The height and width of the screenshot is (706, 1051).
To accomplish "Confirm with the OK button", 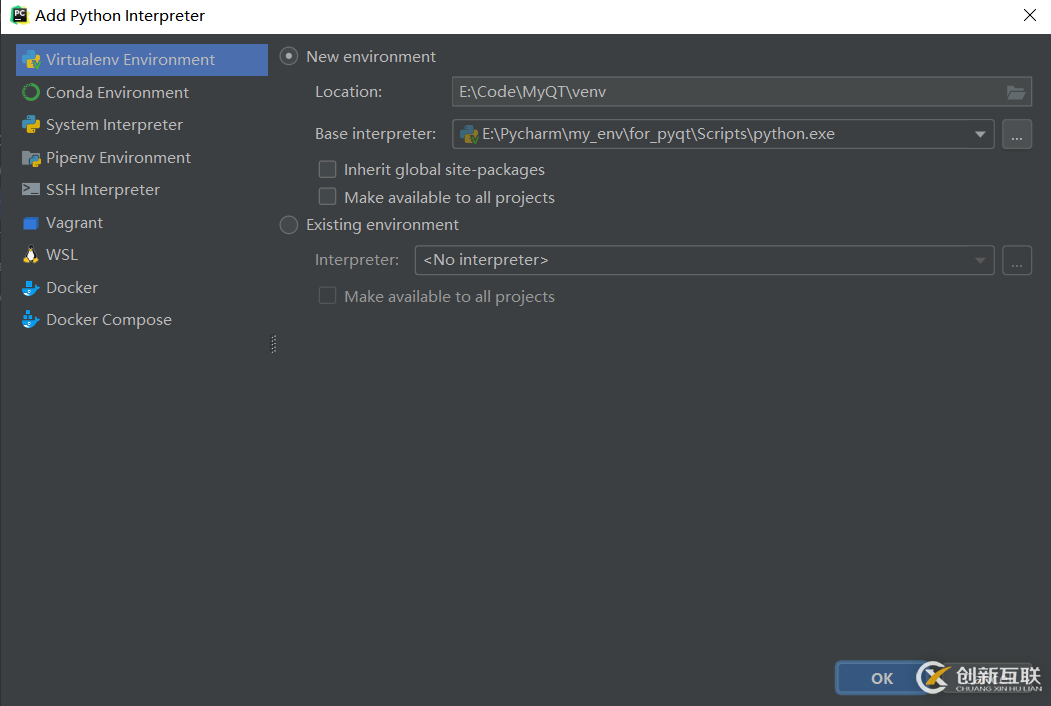I will tap(881, 678).
